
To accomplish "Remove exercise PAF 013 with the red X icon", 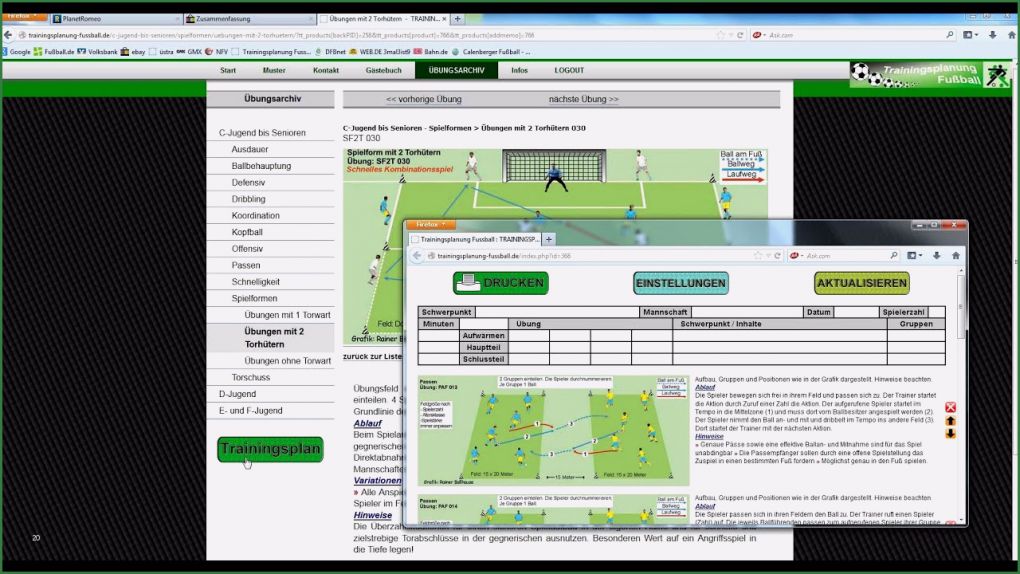I will (950, 407).
